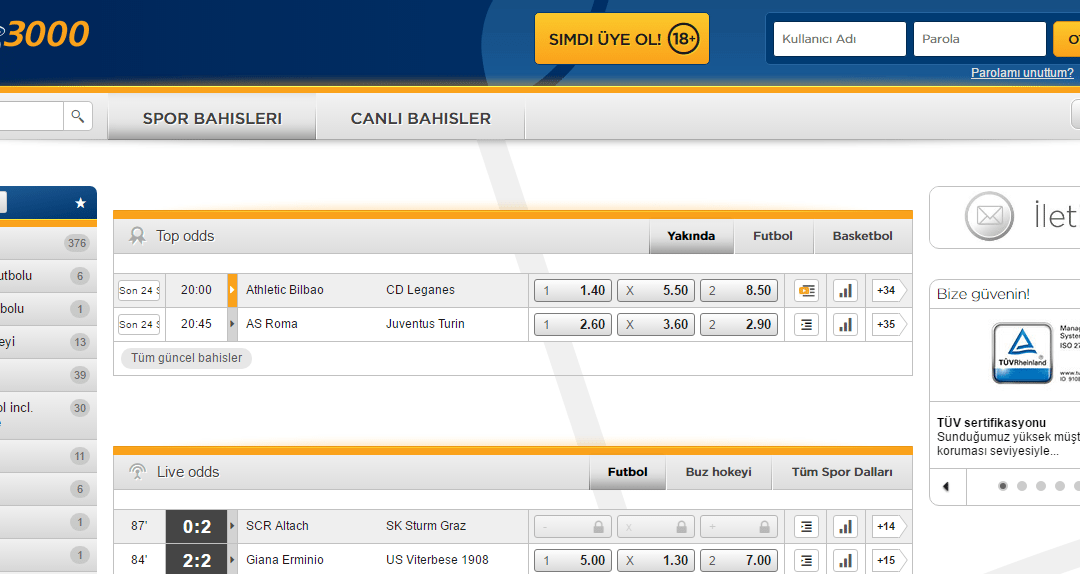
Task: Open market list icon for SCR Altach match
Action: coord(806,527)
